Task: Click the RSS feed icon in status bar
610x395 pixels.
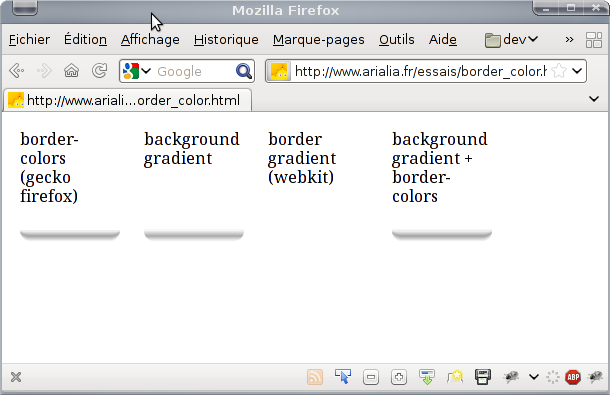Action: 315,377
